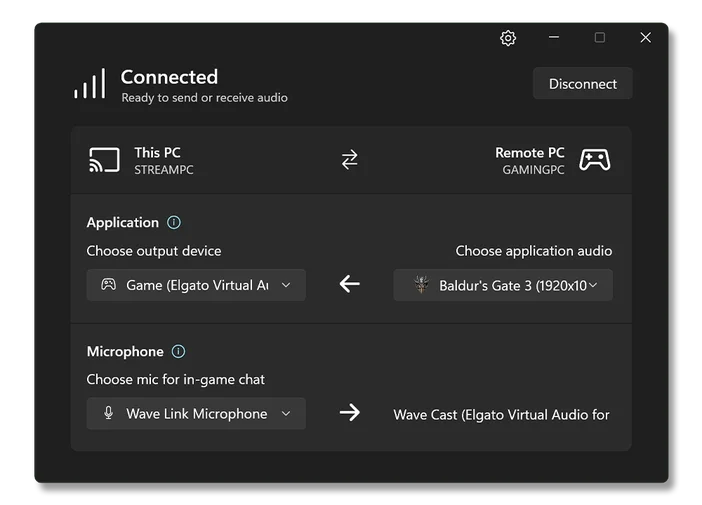Close the application window

[x=645, y=38]
